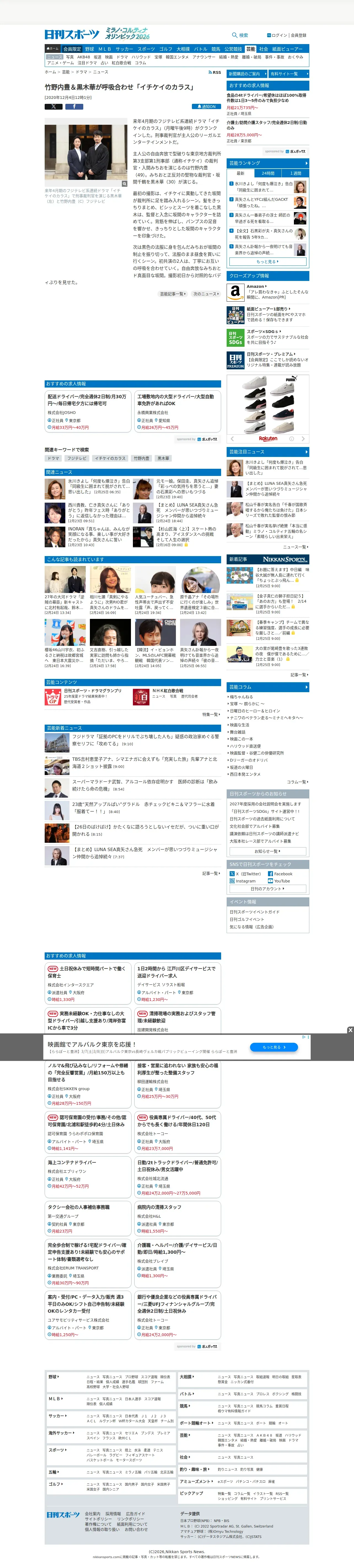This screenshot has height=1568, width=354.
Task: Click the 日刊スポーツ PREMIUM logo
Action: coord(235,360)
